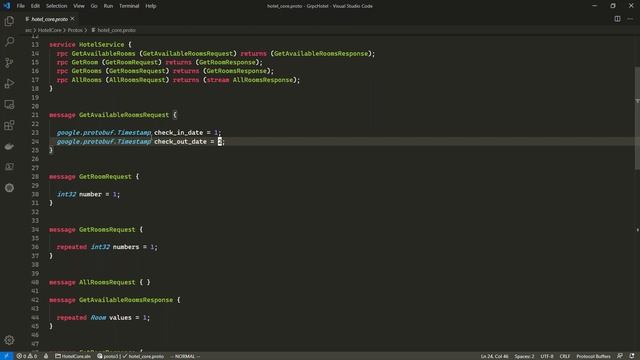
Task: Open the Run and Debug view
Action: (x=9, y=83)
